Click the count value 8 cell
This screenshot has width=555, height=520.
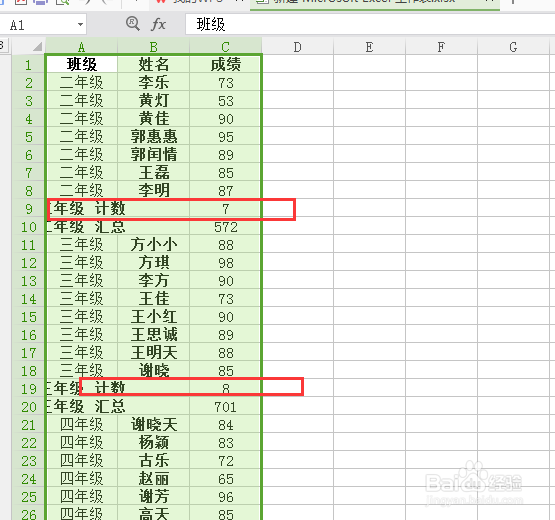(x=225, y=389)
